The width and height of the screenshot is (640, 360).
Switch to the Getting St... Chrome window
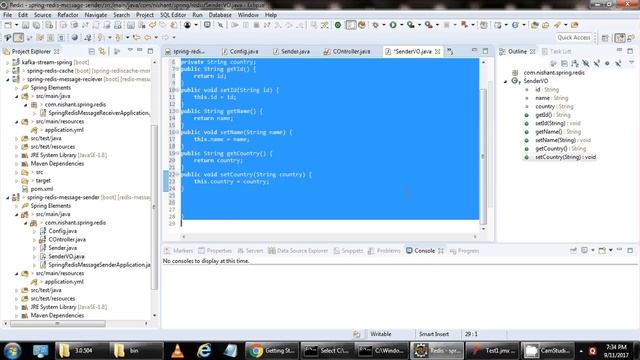[x=271, y=351]
